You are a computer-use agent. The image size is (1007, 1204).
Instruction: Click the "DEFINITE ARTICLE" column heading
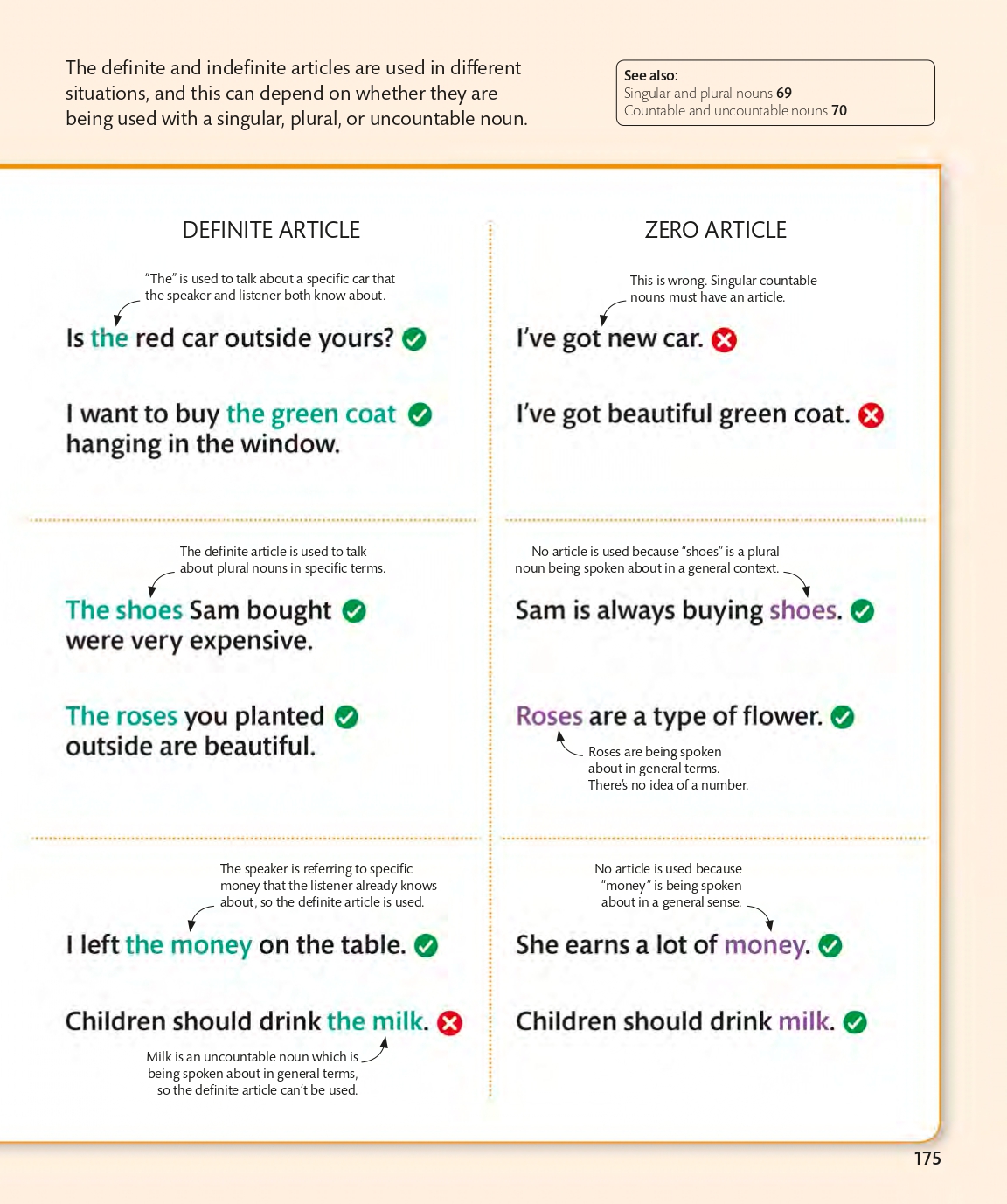[x=271, y=230]
